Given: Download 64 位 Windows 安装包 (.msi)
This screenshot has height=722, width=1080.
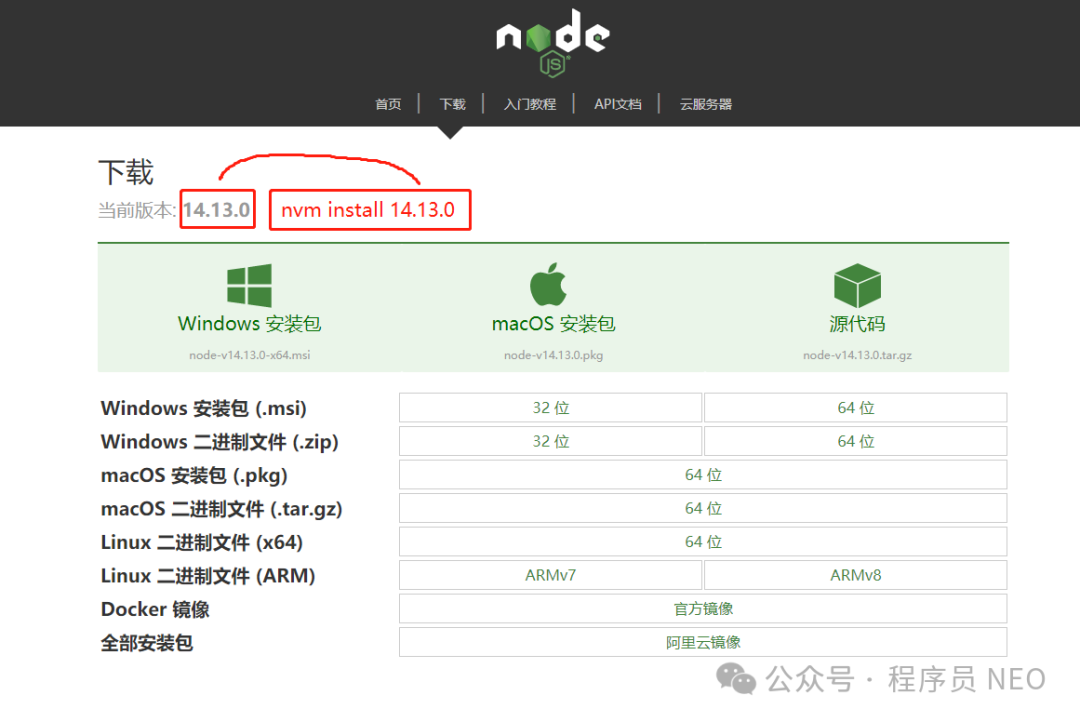Looking at the screenshot, I should (x=855, y=407).
